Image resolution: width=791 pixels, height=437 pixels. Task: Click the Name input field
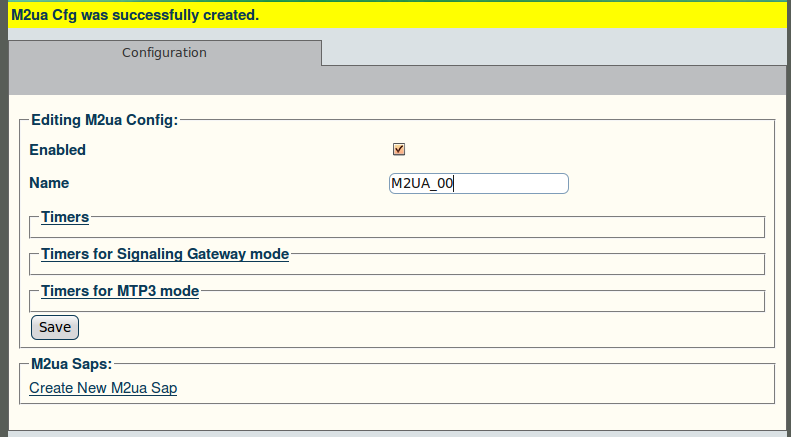(x=479, y=183)
